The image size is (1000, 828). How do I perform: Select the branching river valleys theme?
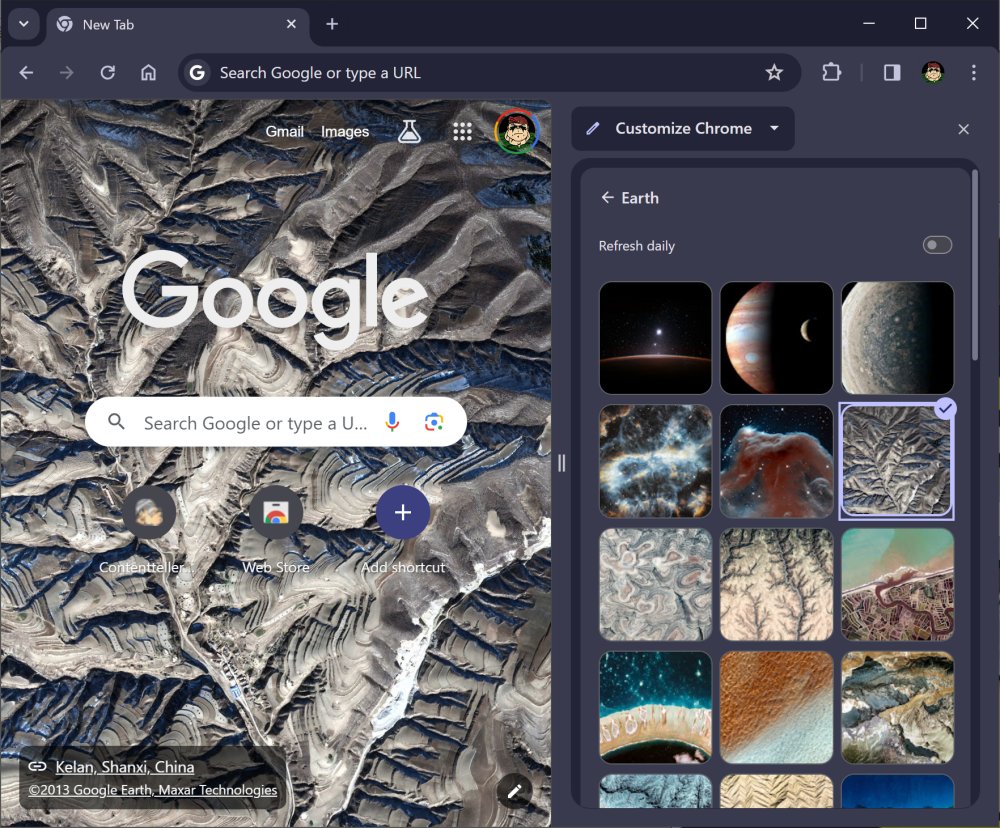click(776, 584)
